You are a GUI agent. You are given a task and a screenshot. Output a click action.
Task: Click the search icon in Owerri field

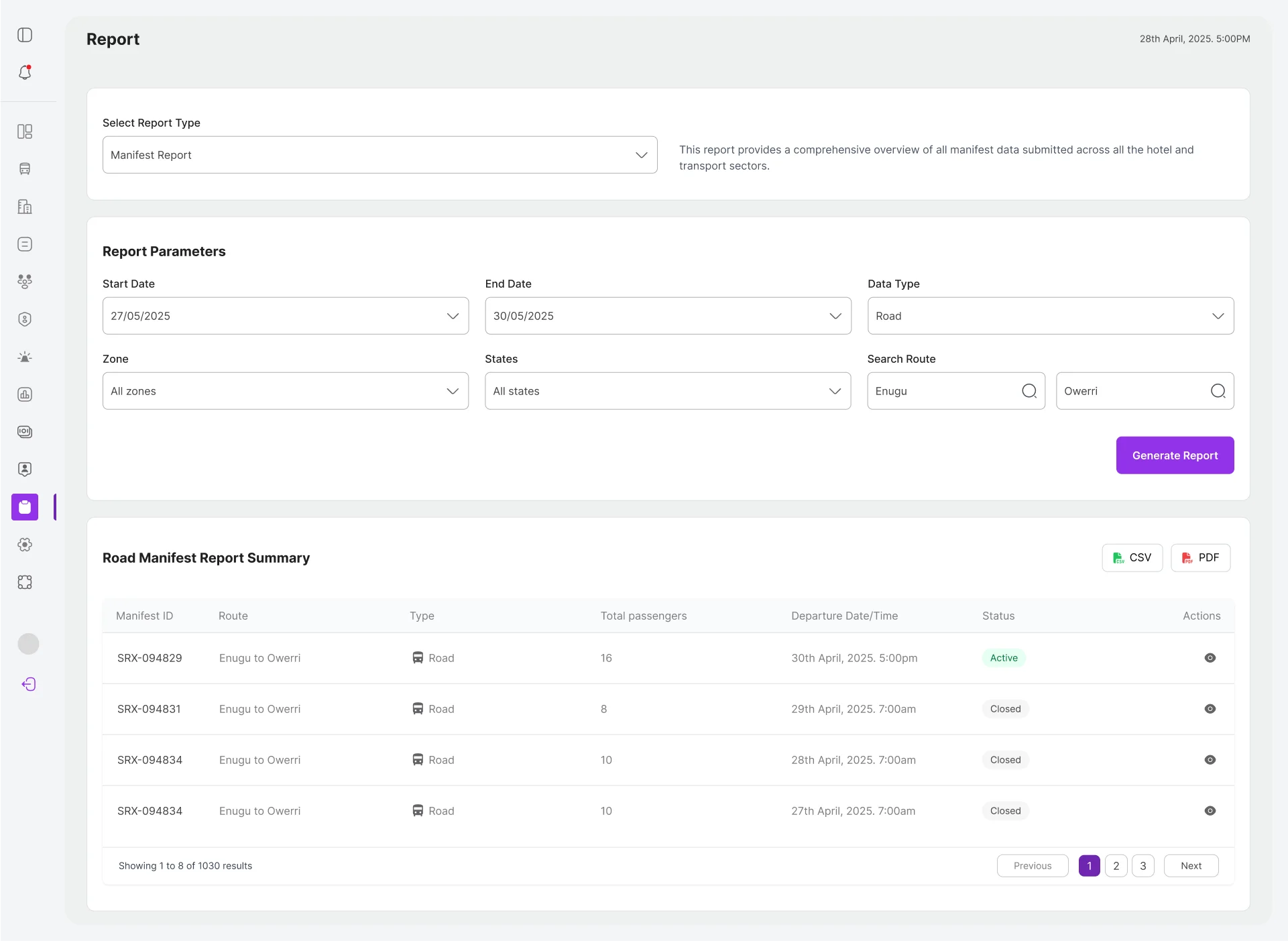(1218, 391)
